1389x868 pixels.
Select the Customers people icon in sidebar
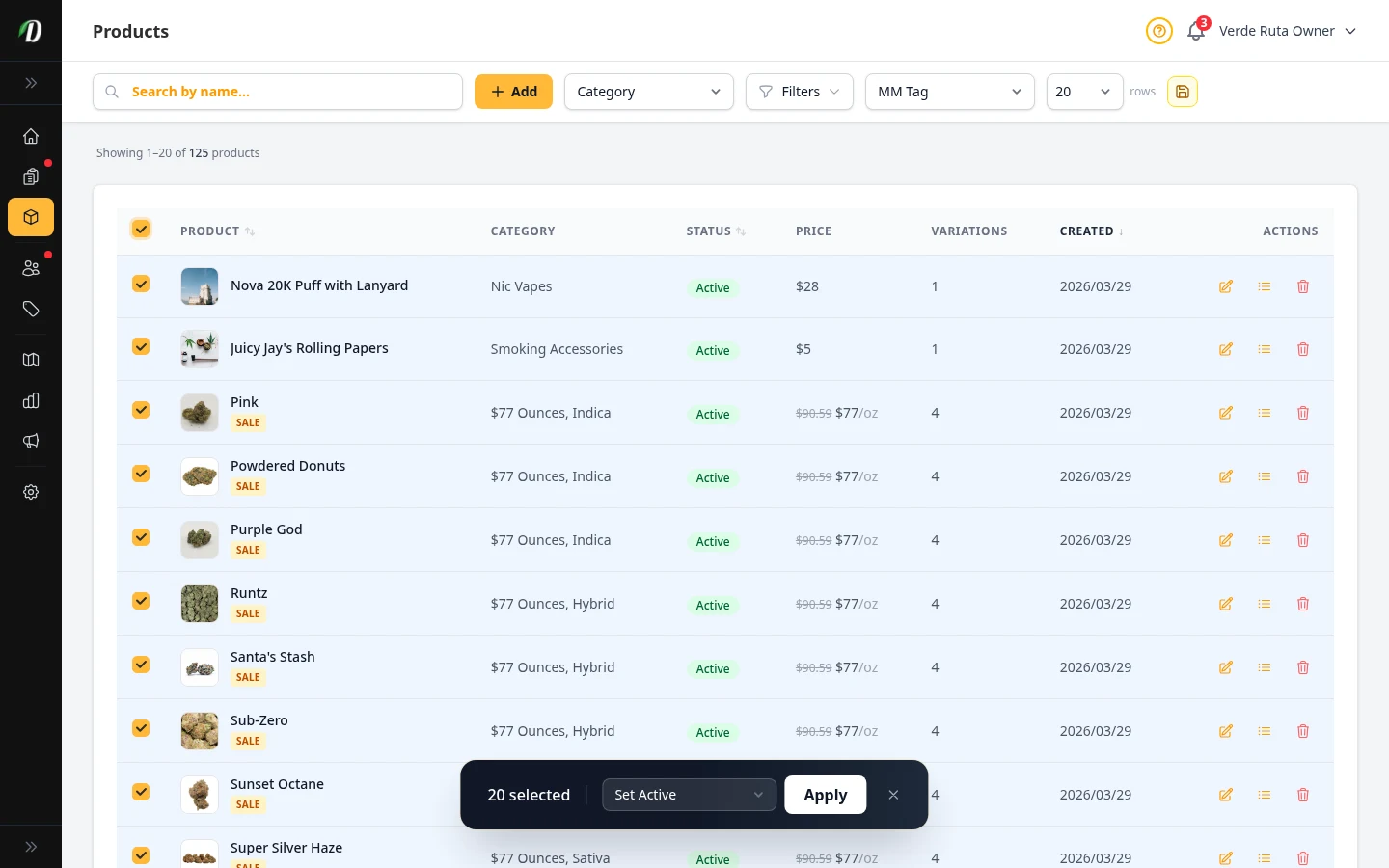(31, 267)
